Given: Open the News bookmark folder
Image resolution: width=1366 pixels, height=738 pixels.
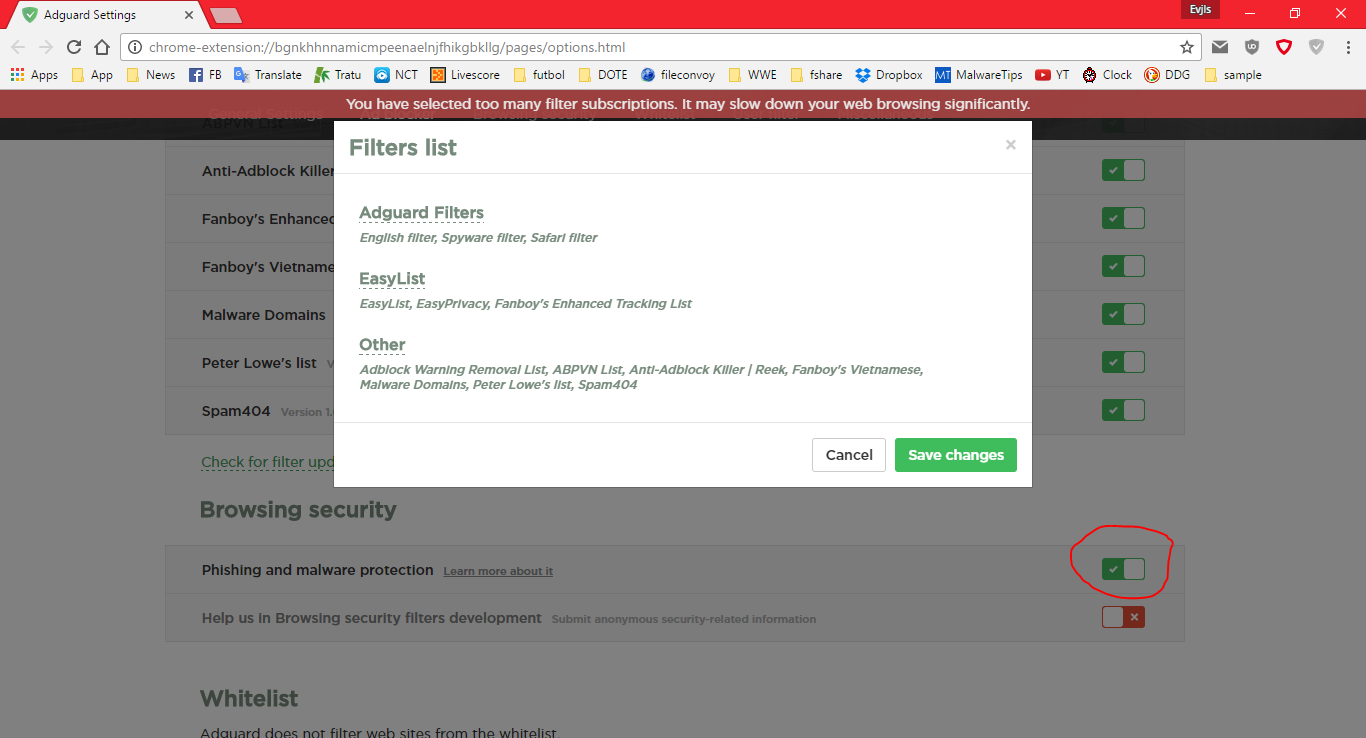Looking at the screenshot, I should pyautogui.click(x=150, y=75).
